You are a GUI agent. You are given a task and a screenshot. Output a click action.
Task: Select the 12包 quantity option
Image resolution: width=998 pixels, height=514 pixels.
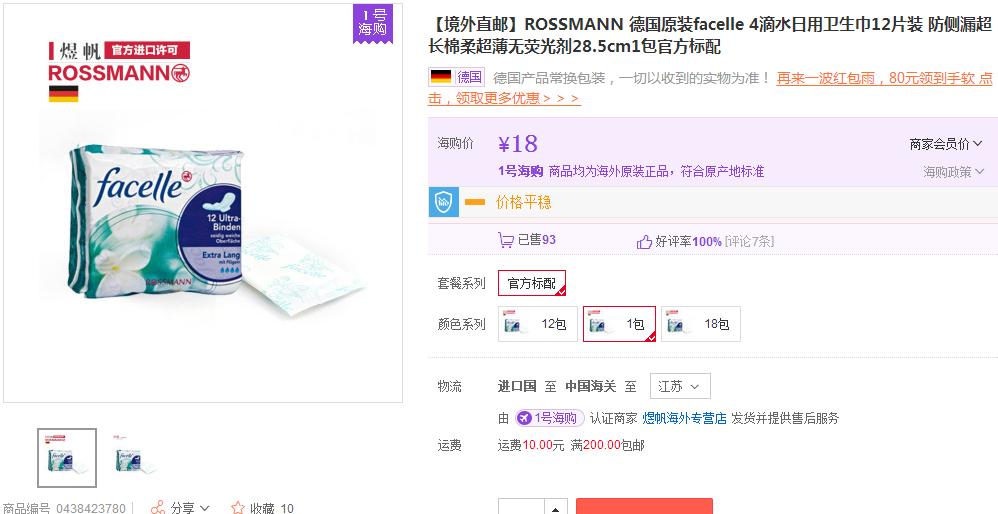pos(538,324)
